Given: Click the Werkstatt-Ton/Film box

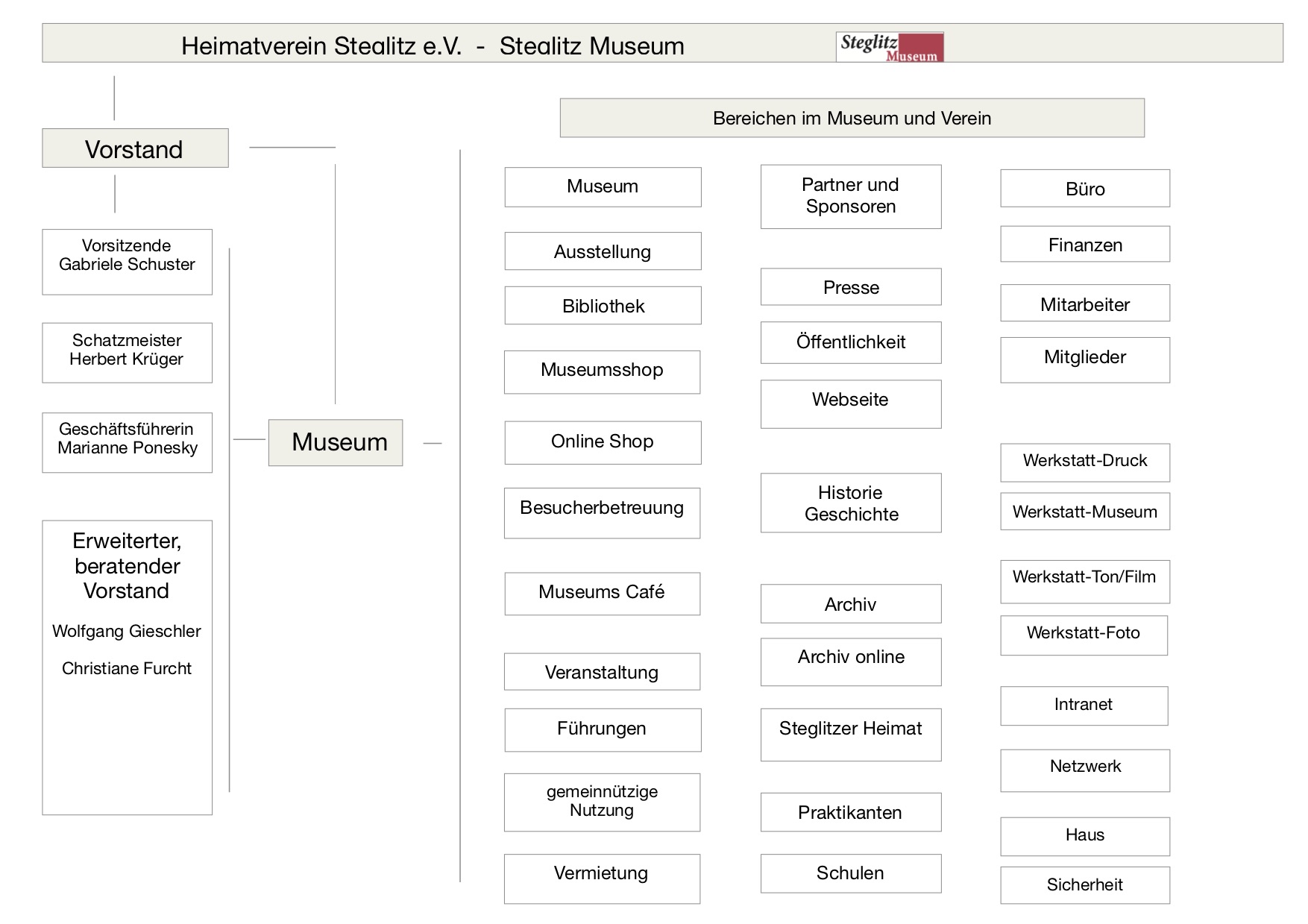Looking at the screenshot, I should pos(1085,581).
